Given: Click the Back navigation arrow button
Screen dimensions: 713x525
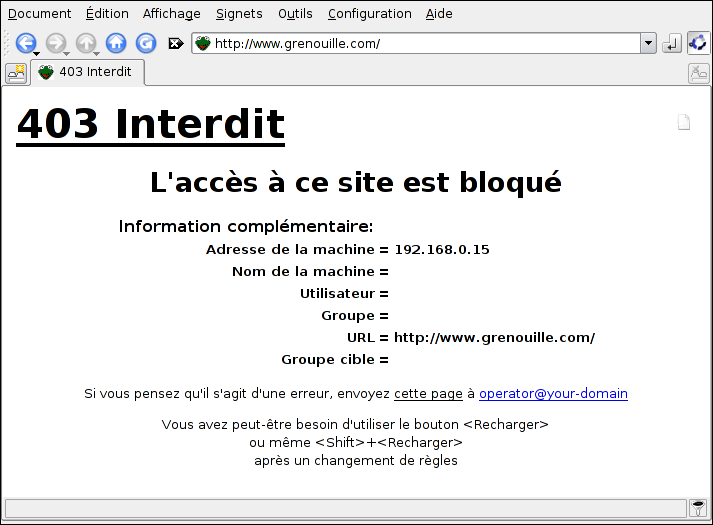Looking at the screenshot, I should tap(25, 42).
